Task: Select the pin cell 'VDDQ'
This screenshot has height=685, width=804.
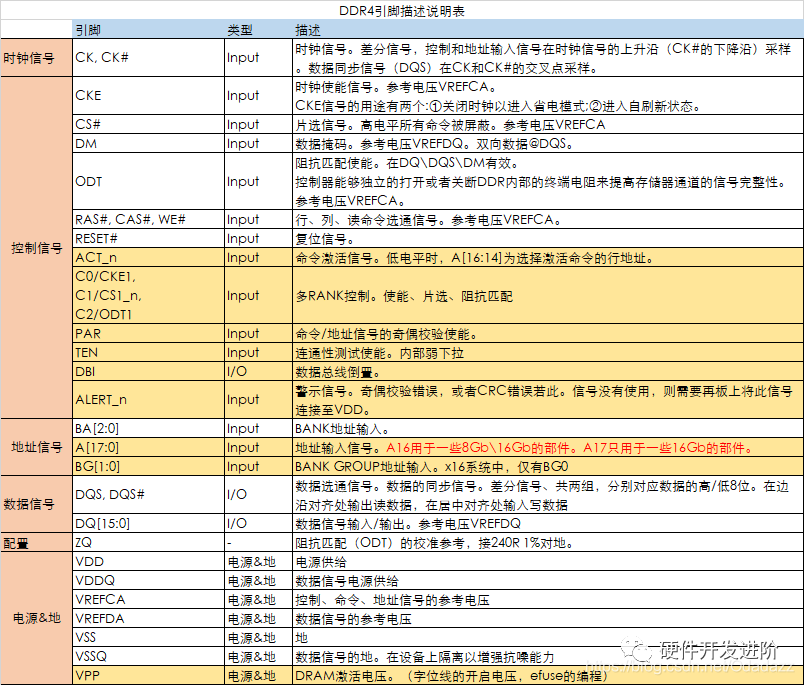Action: [149, 580]
